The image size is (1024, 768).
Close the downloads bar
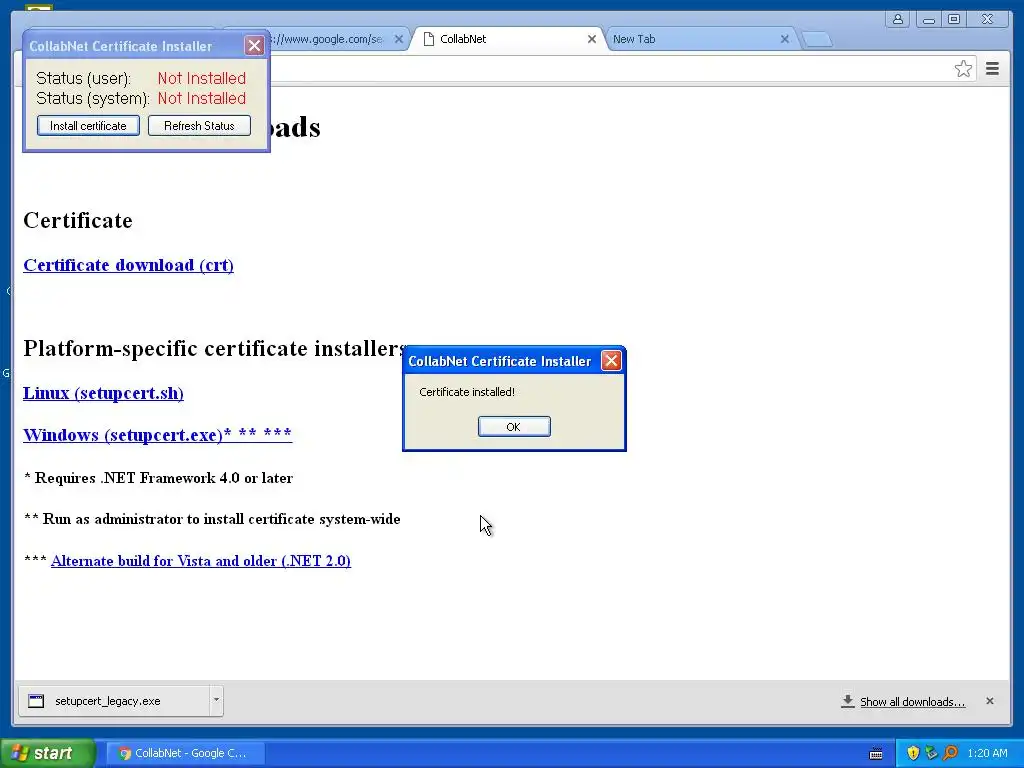pos(989,701)
